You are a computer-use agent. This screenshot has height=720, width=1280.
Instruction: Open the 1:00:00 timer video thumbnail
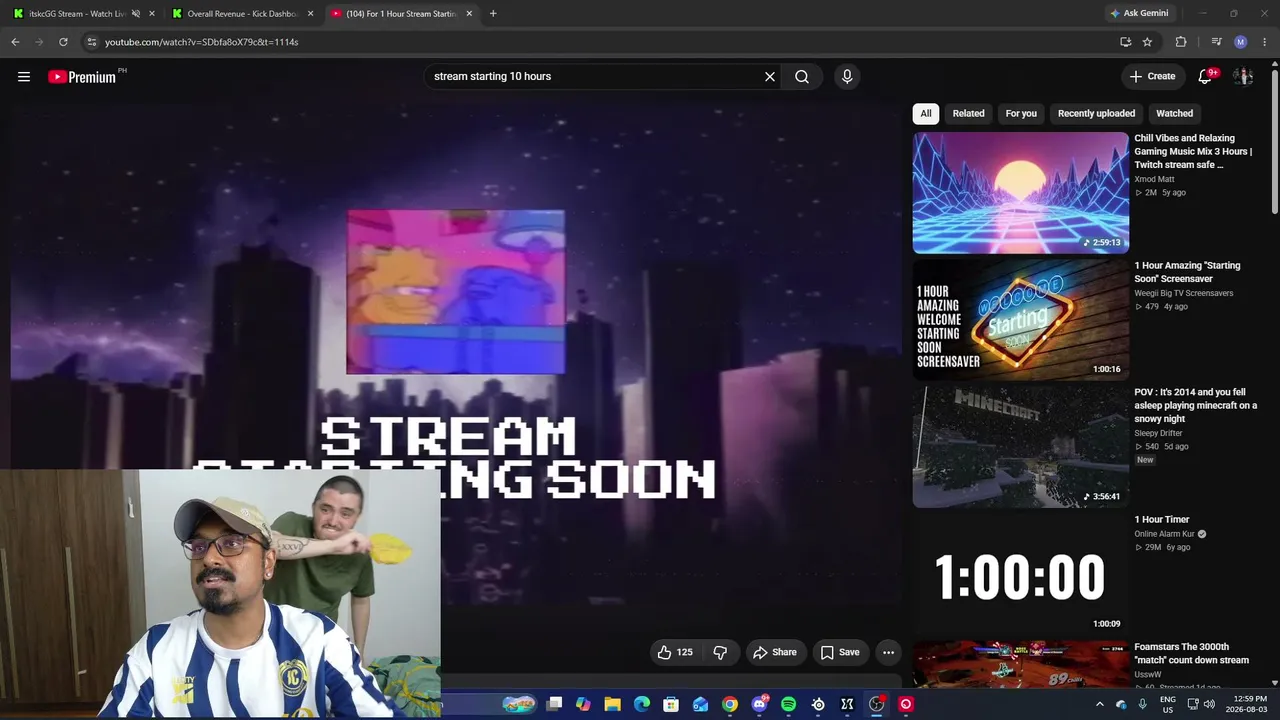(x=1020, y=573)
